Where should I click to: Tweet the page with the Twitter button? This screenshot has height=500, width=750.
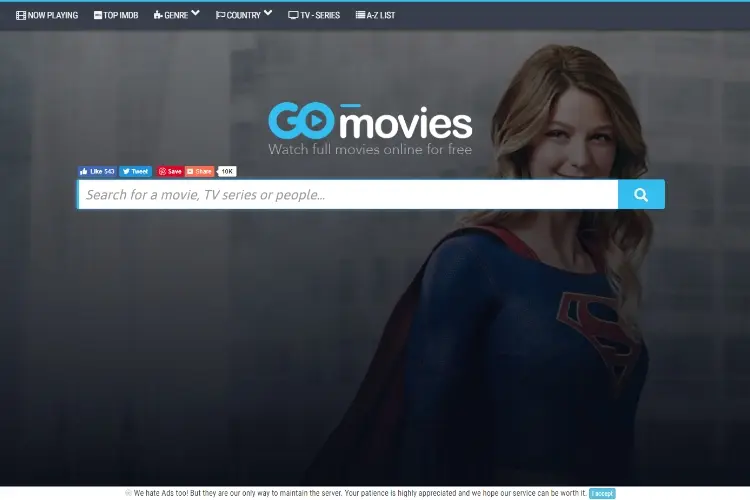pyautogui.click(x=135, y=171)
